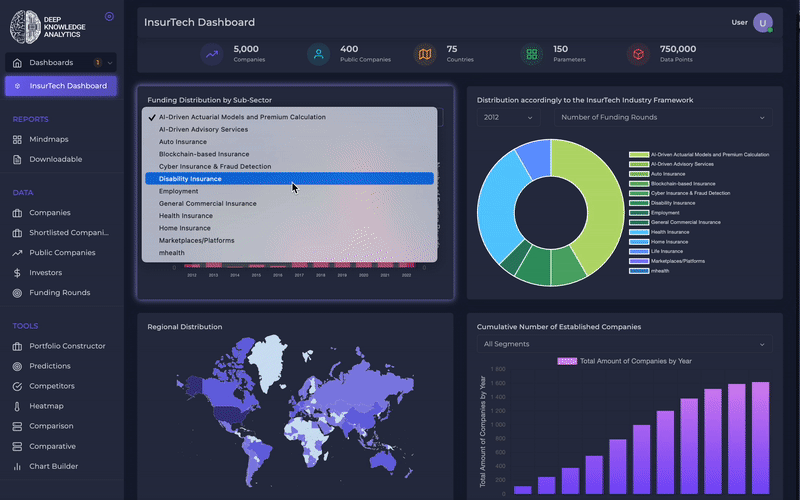This screenshot has height=500, width=800.
Task: Open the All Segments dropdown
Action: click(x=624, y=344)
